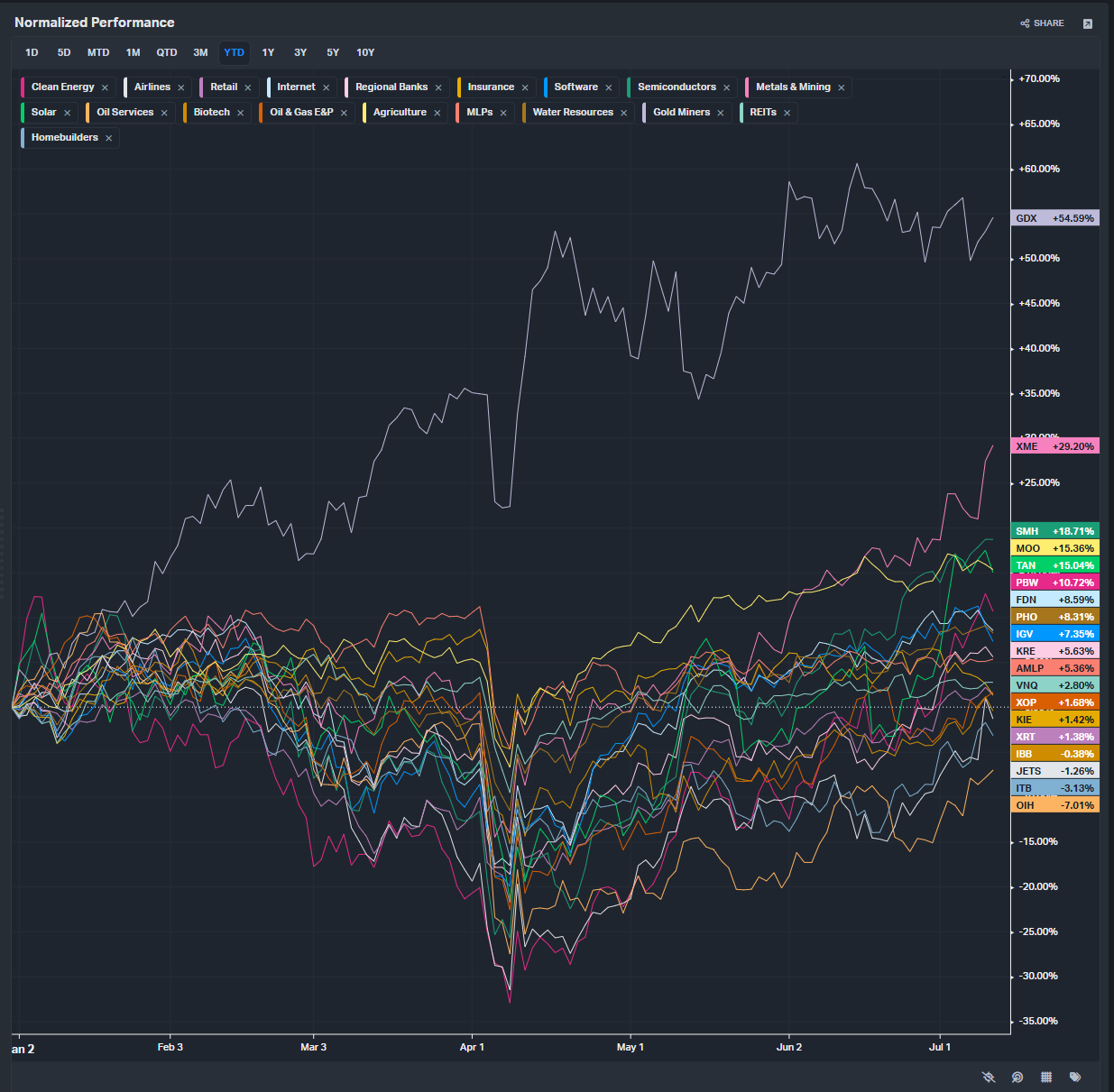Image resolution: width=1114 pixels, height=1092 pixels.
Task: Click the crossed-out crosshair icon
Action: point(989,1077)
